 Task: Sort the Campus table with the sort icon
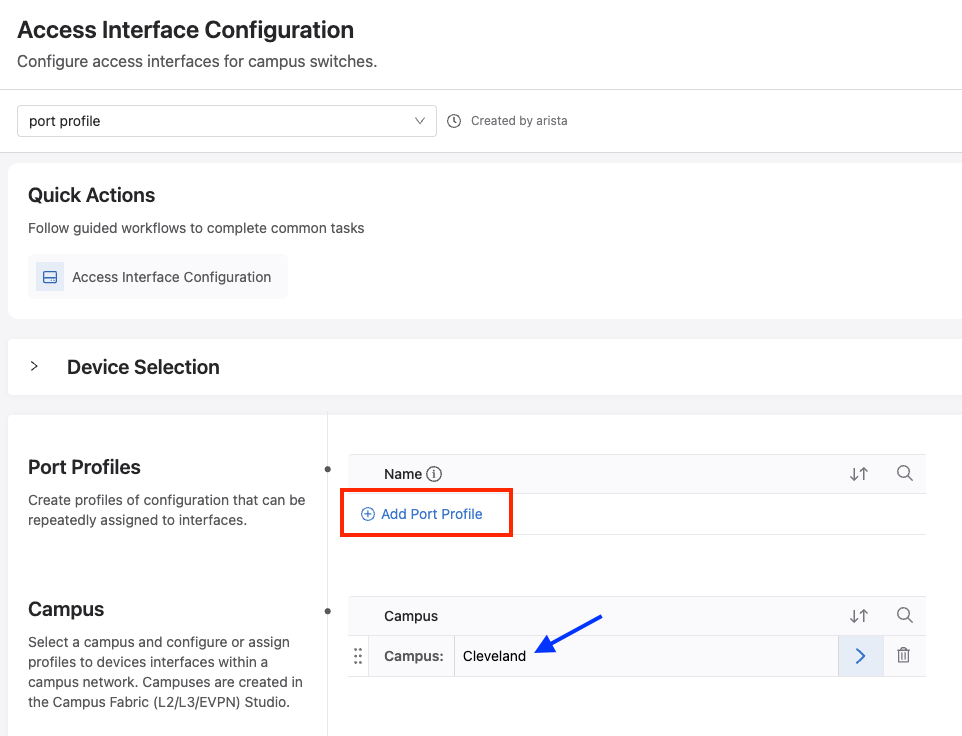tap(858, 616)
